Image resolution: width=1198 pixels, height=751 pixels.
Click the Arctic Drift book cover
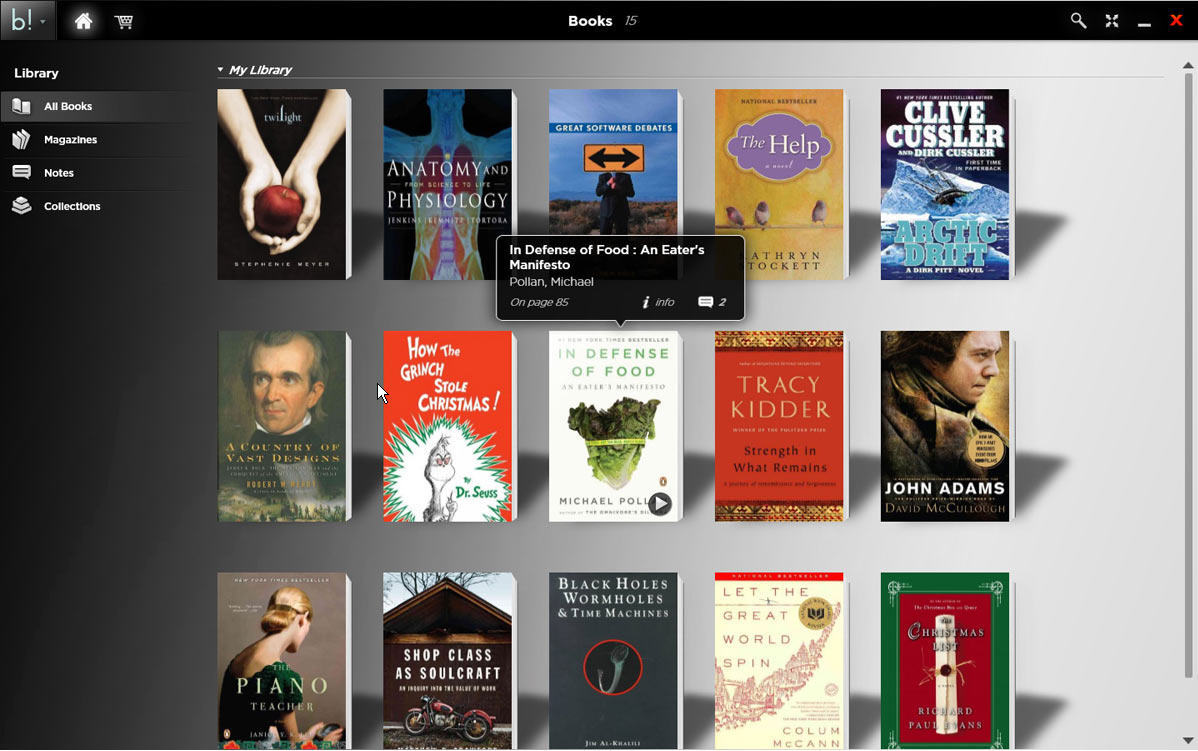coord(944,184)
